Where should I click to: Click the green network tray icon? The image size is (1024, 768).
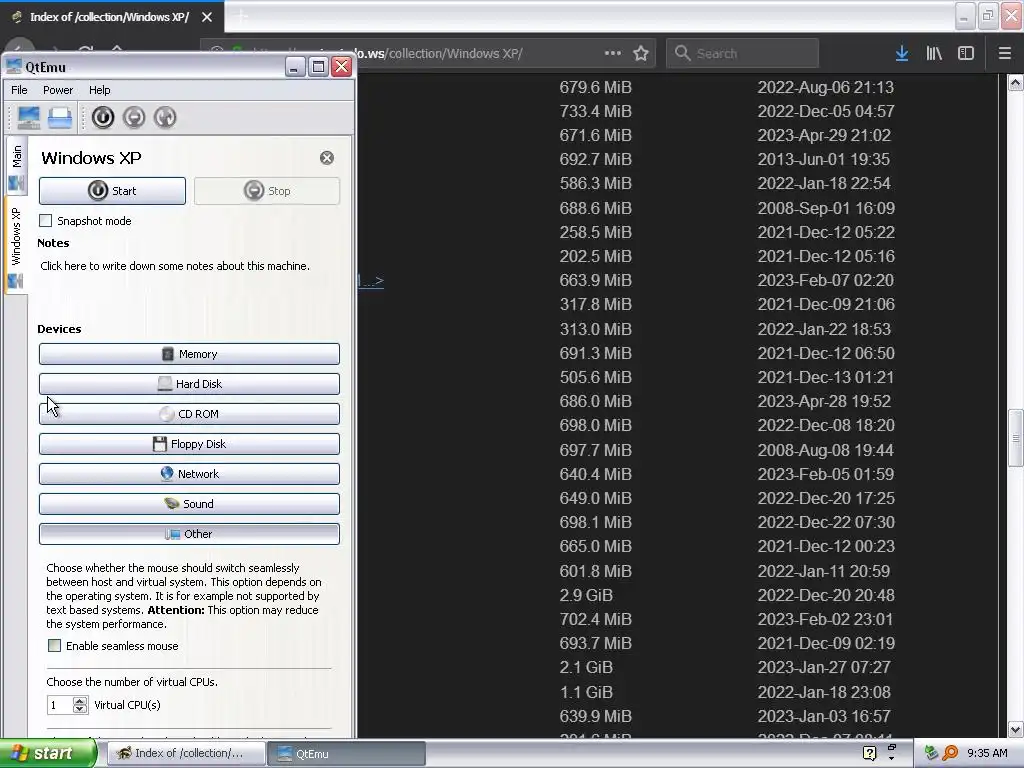pyautogui.click(x=931, y=754)
